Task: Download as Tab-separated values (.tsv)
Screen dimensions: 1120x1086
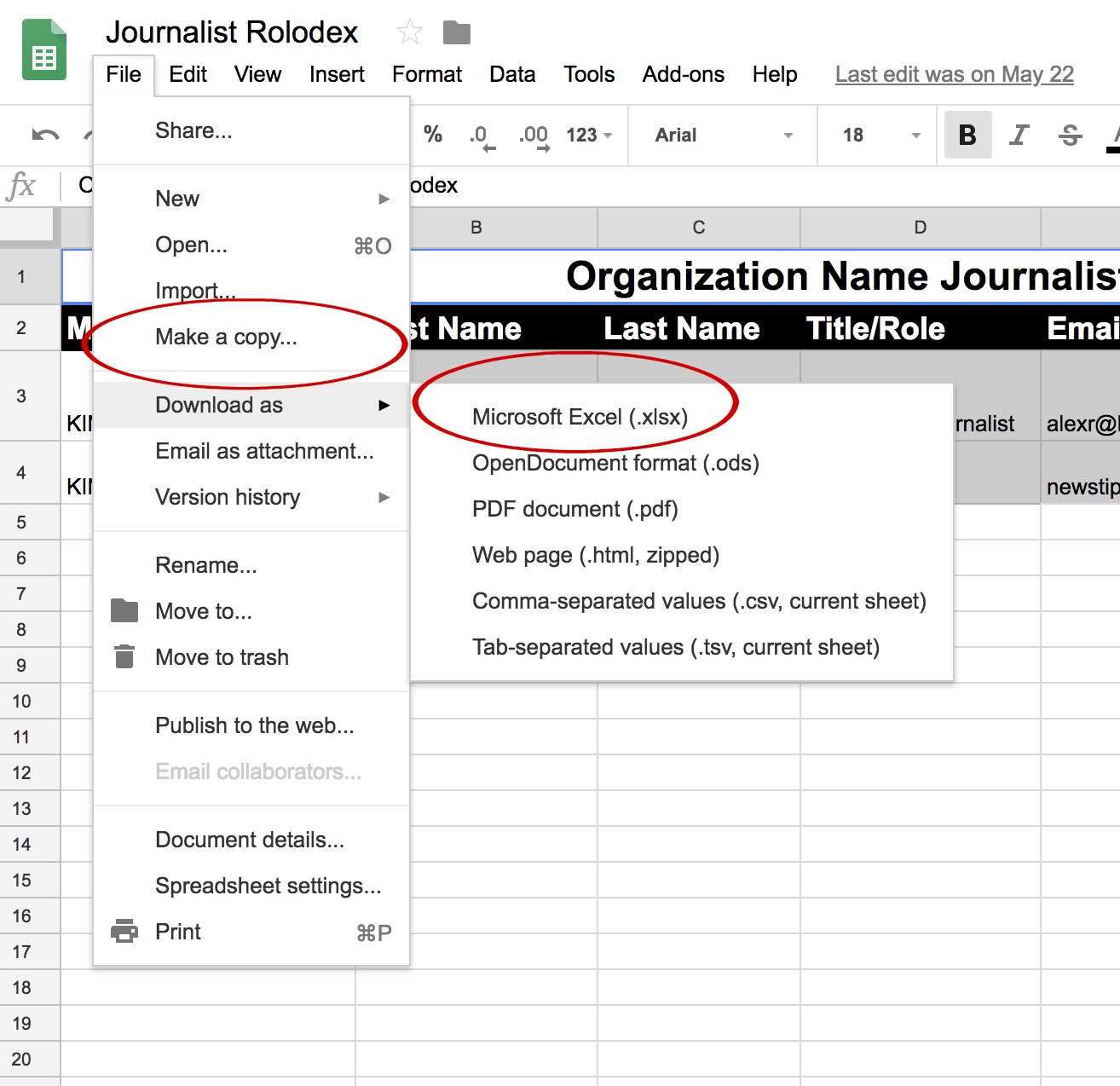Action: (682, 647)
